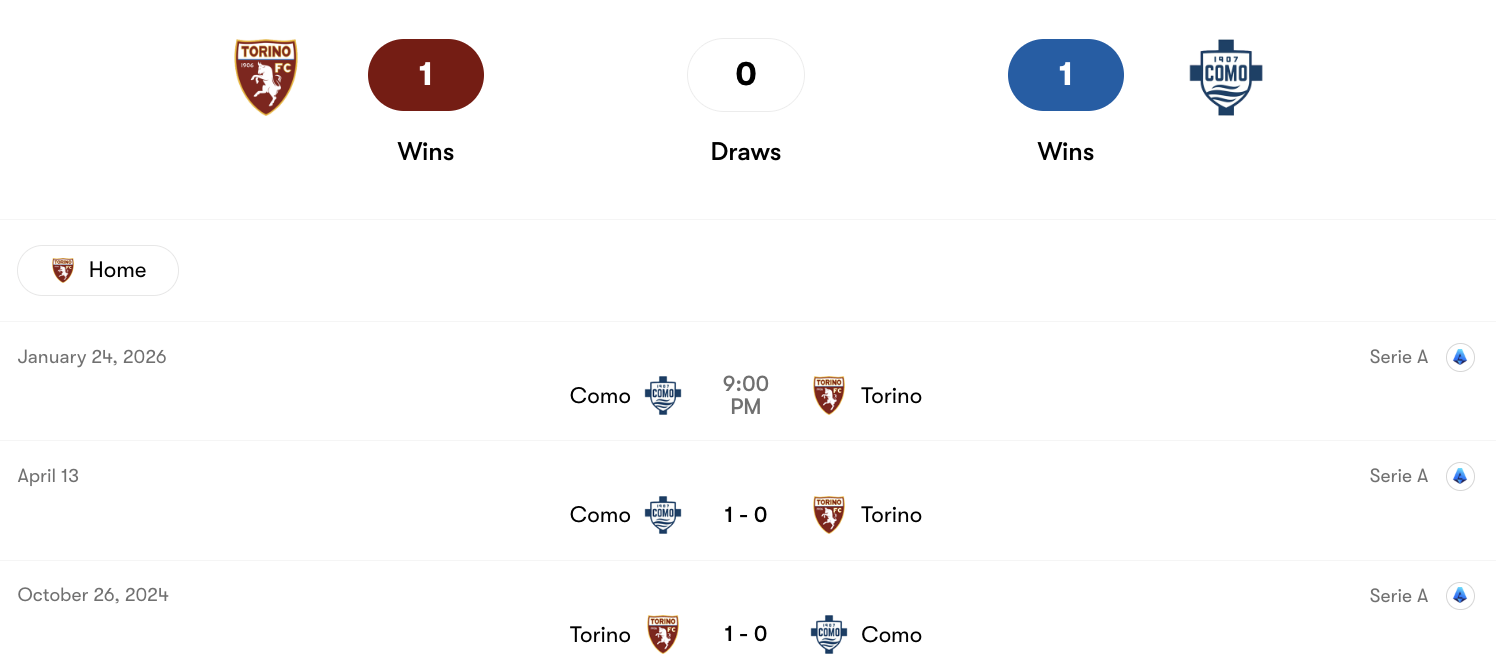
Task: Toggle the Home matches filter
Action: click(x=98, y=270)
